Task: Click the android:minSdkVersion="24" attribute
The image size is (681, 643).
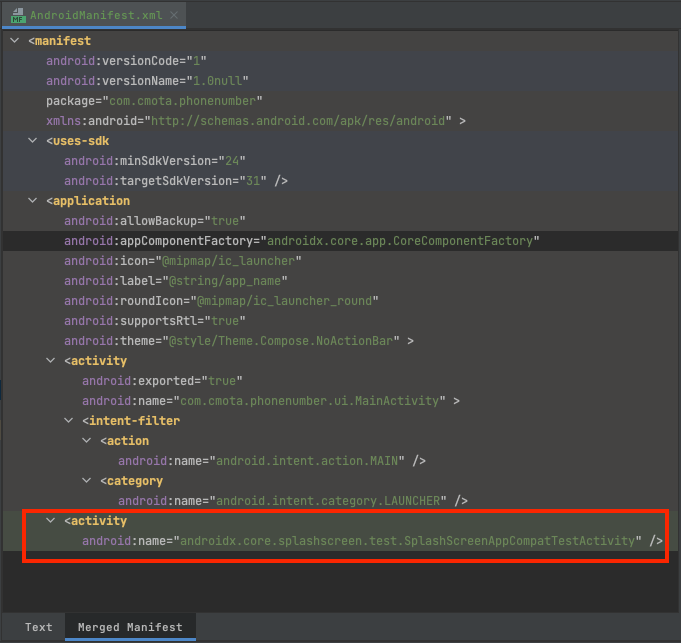Action: [155, 161]
